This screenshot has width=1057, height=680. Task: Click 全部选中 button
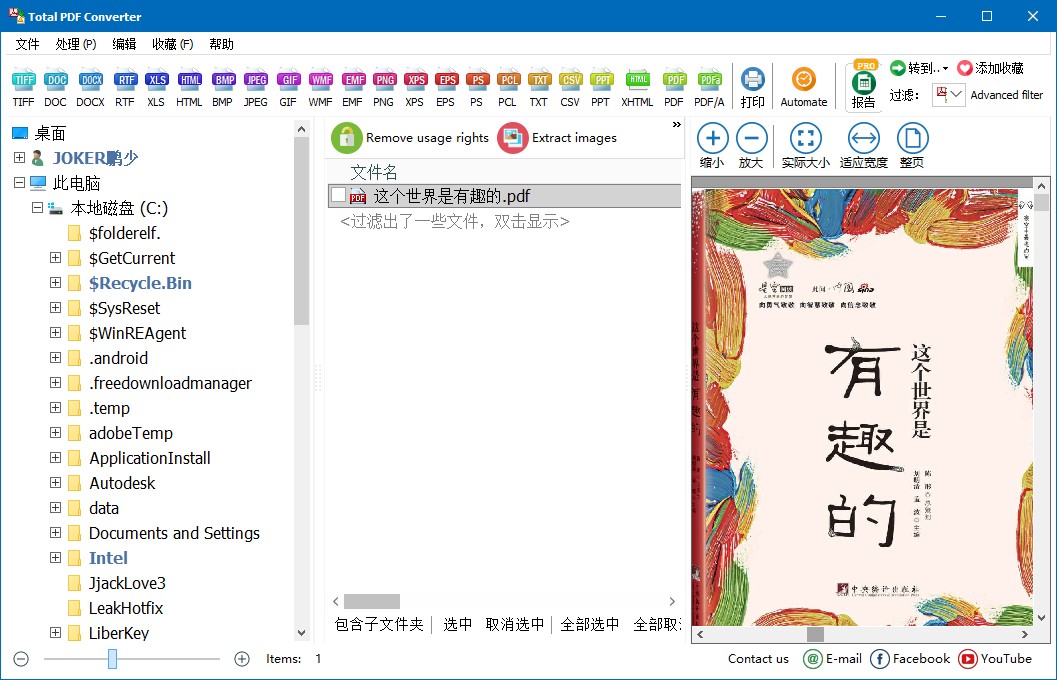589,624
